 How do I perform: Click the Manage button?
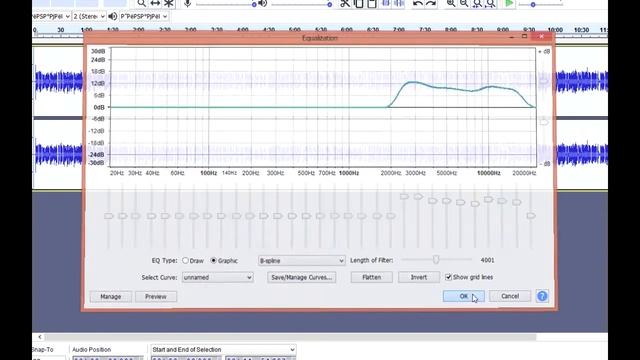pyautogui.click(x=111, y=296)
